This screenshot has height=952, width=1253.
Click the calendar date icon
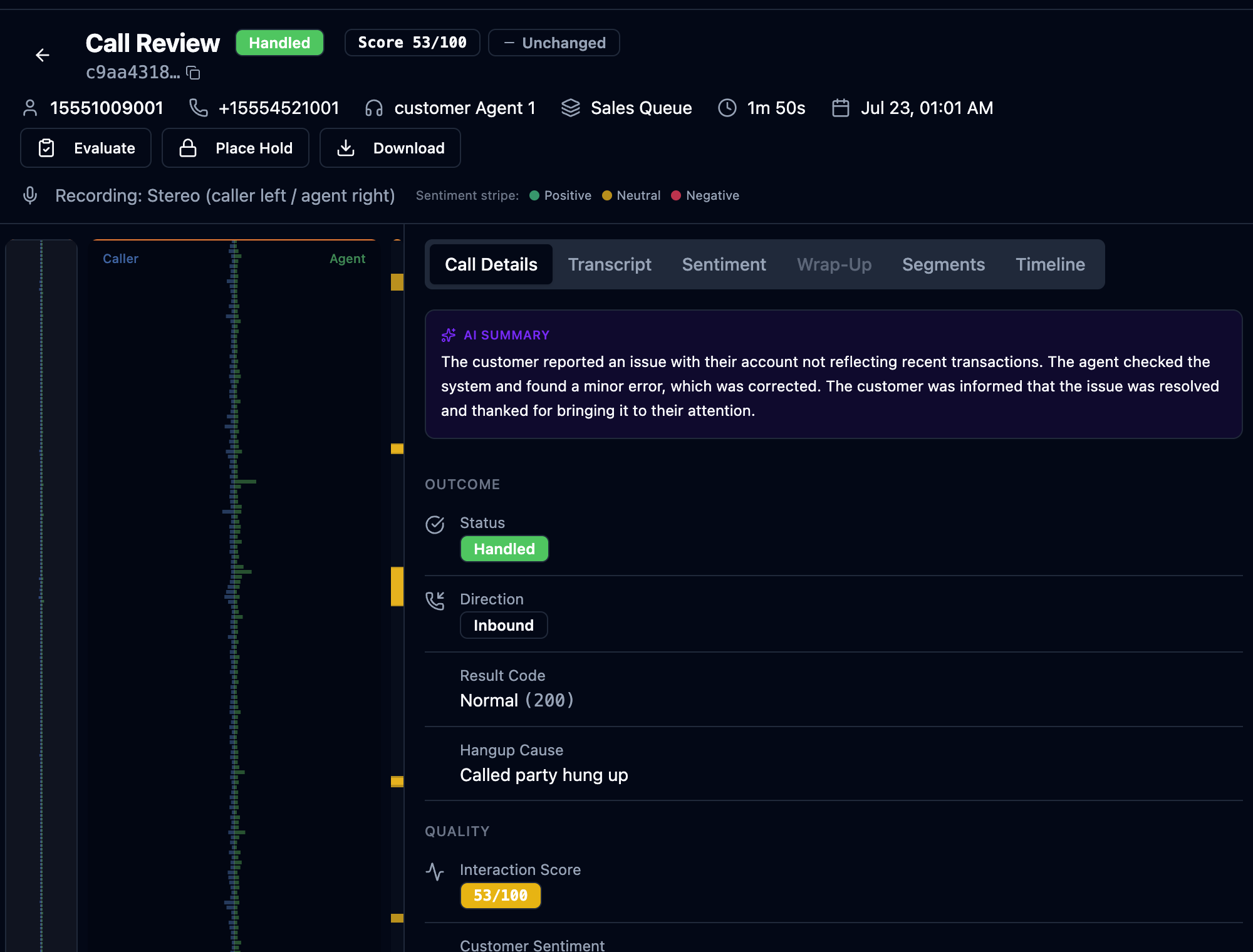840,108
